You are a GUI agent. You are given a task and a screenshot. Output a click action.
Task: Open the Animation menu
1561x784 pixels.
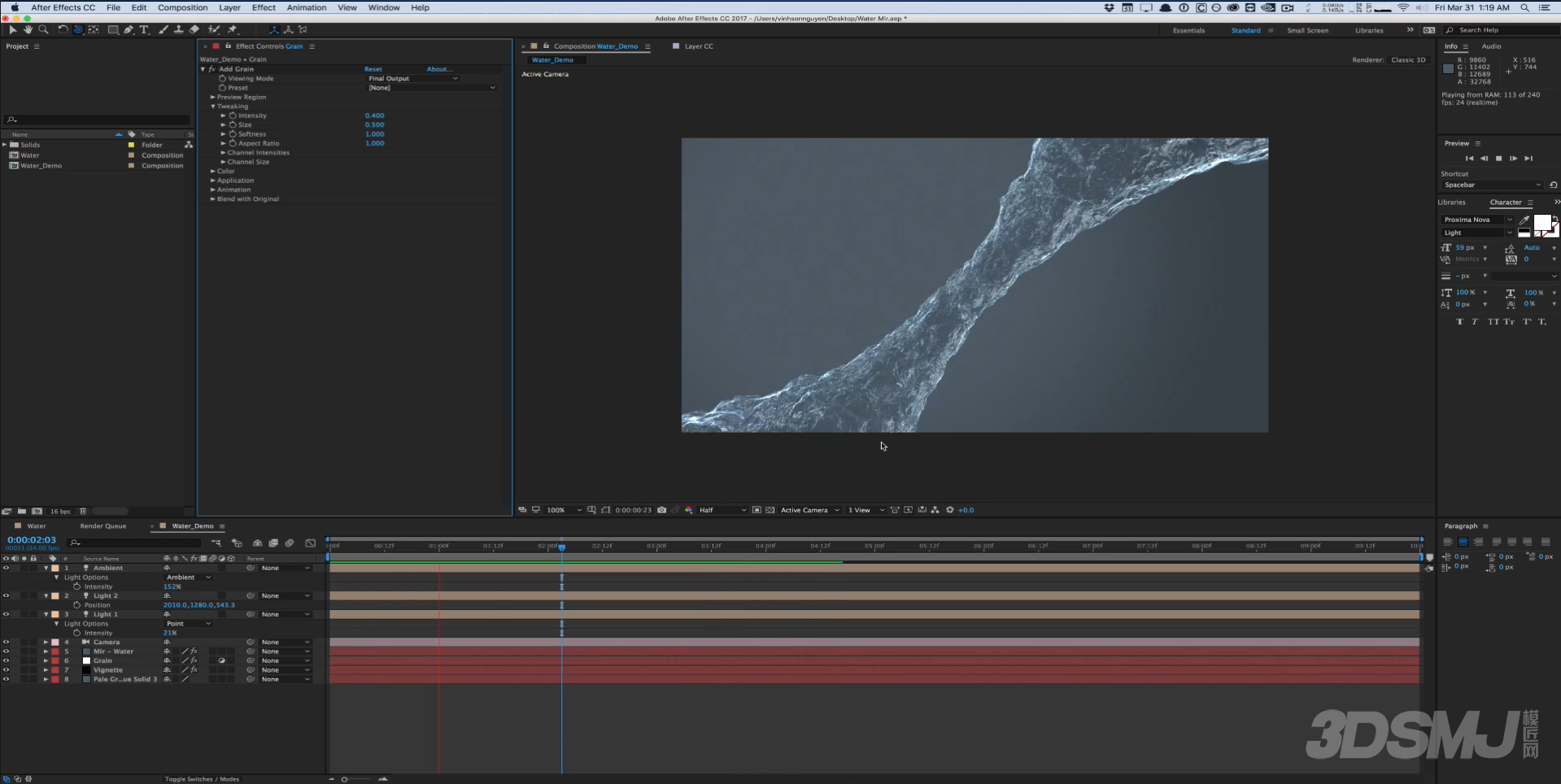point(306,7)
